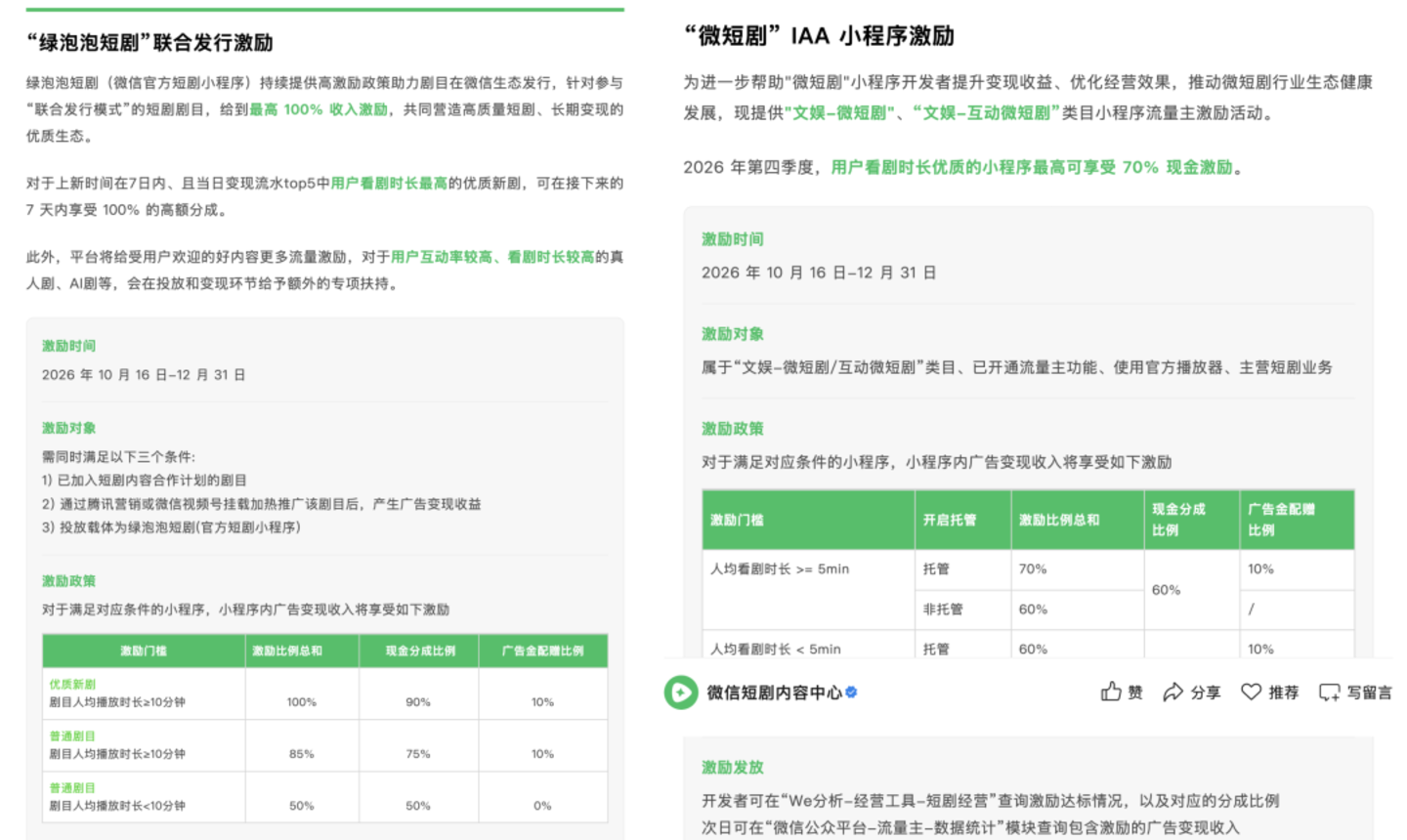Tap the thumbs-up 赞 icon
This screenshot has width=1407, height=840.
[1111, 692]
